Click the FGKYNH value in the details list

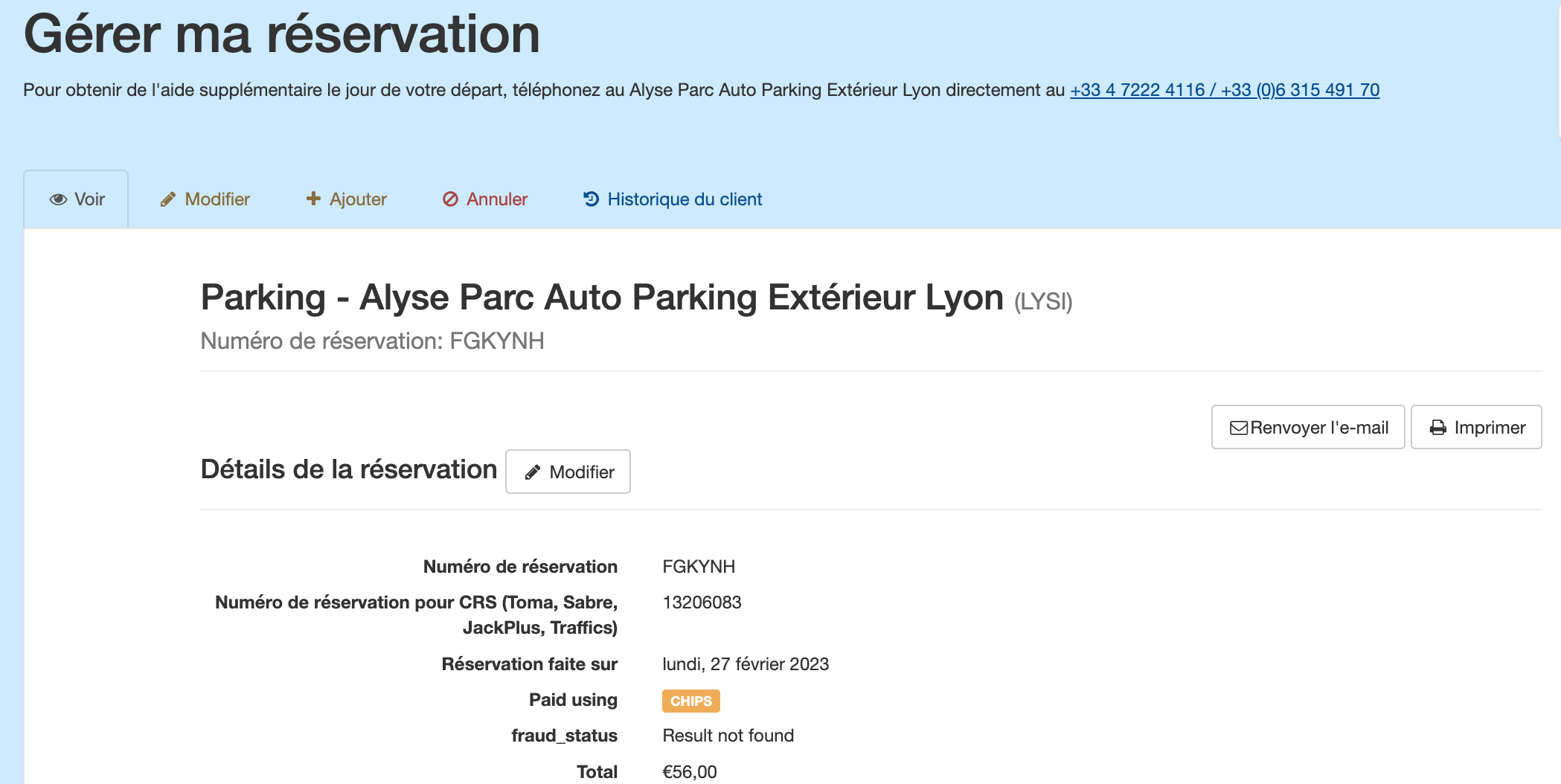pyautogui.click(x=698, y=567)
